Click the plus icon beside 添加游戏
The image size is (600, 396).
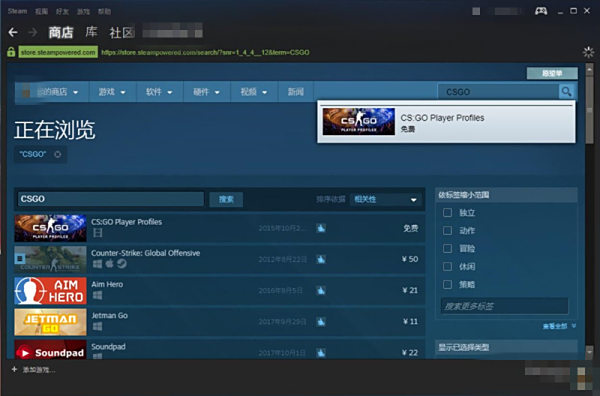(x=14, y=369)
